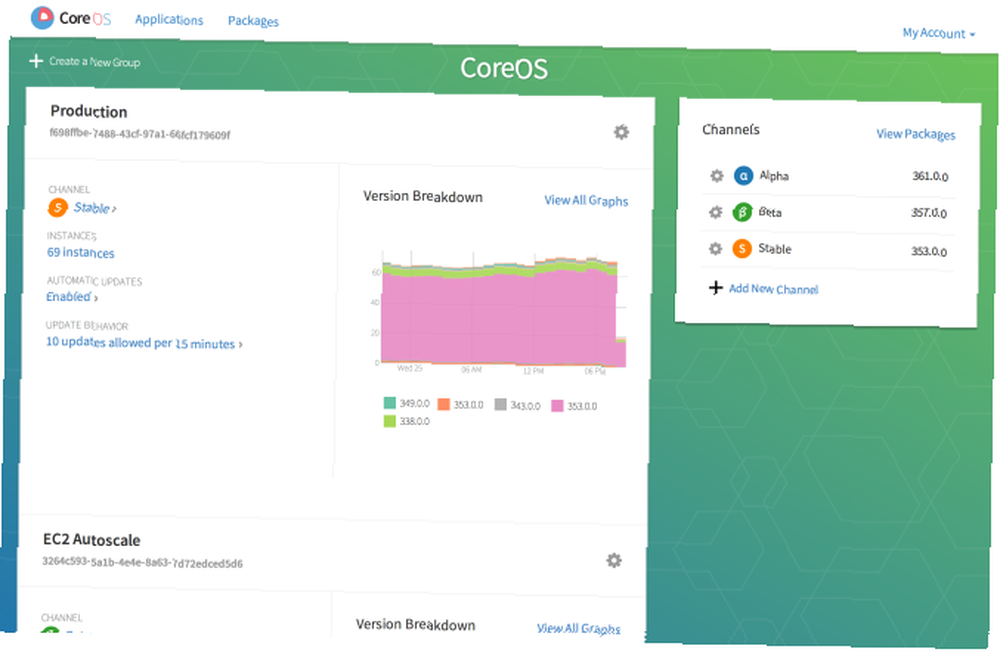The height and width of the screenshot is (652, 1000).
Task: Click the gray 343.0.0 legend swatch
Action: [501, 404]
